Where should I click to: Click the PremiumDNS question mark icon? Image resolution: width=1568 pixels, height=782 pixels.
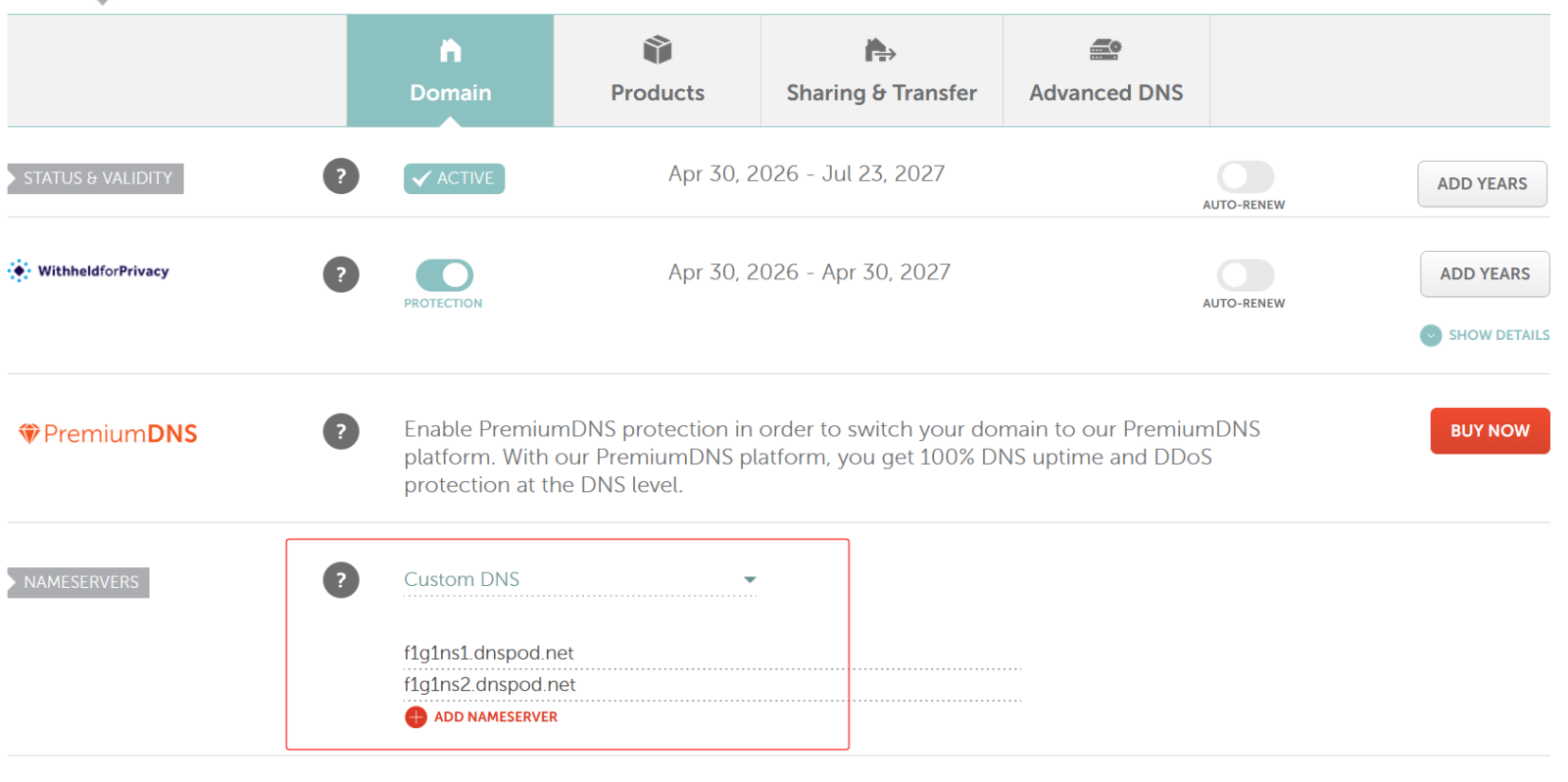coord(341,431)
